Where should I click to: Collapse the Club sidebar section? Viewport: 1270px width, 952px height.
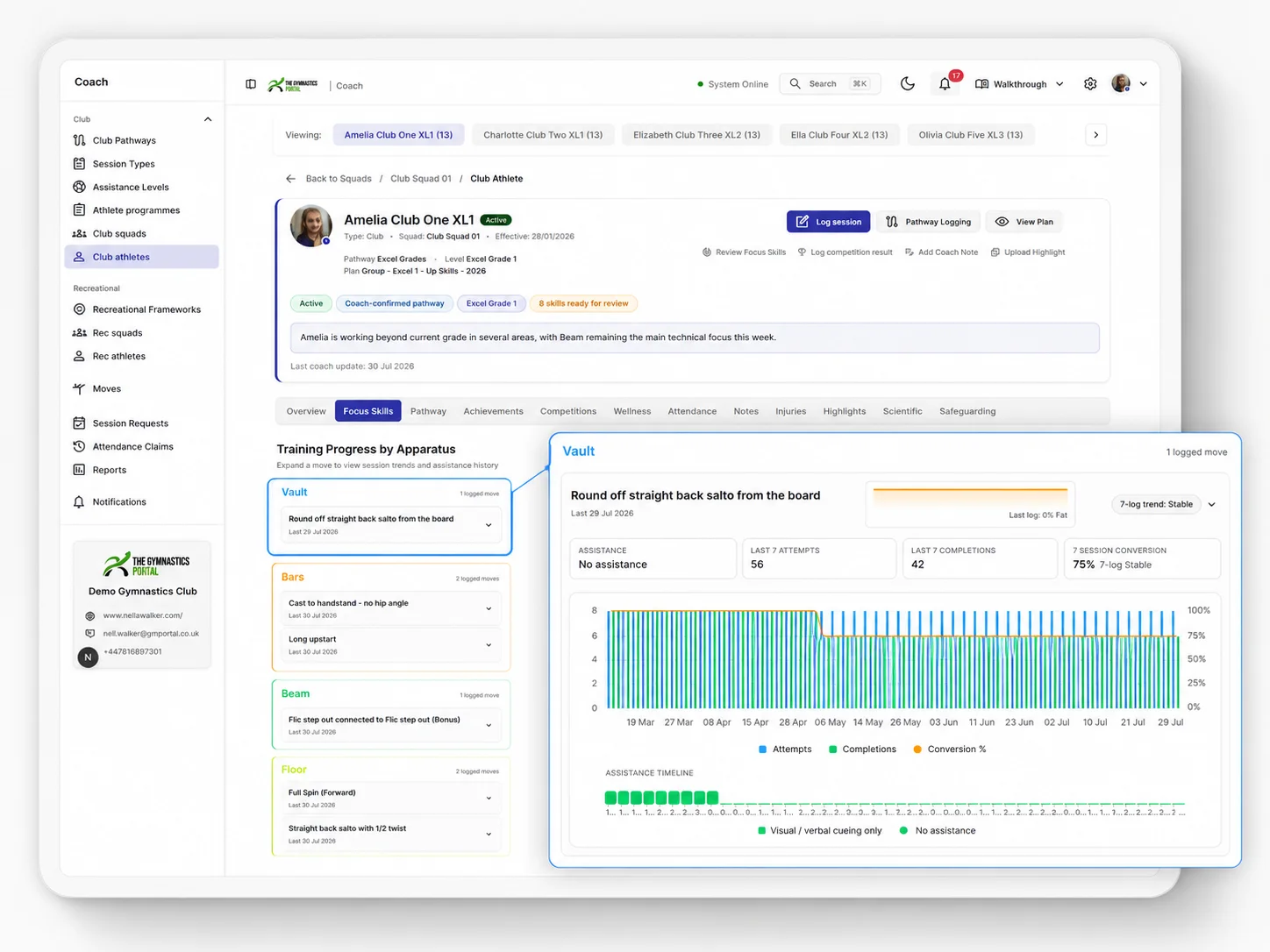208,119
